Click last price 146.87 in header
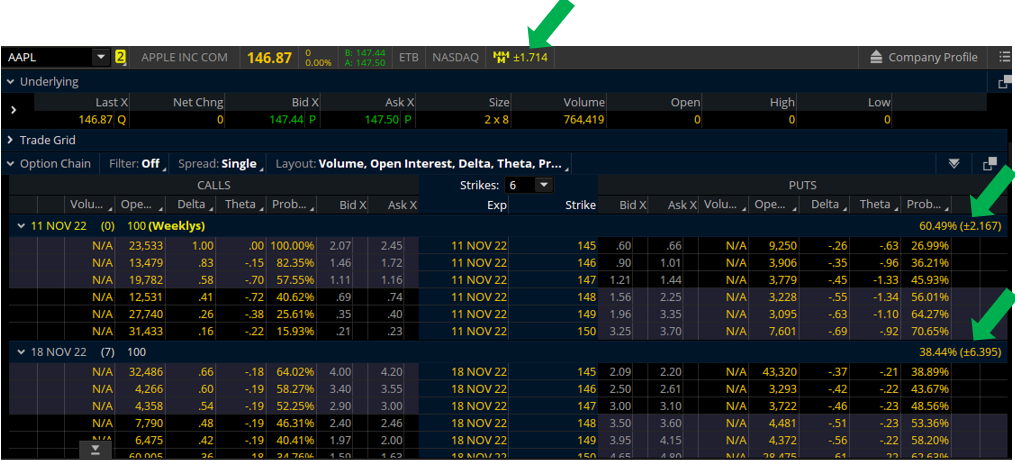 point(269,58)
